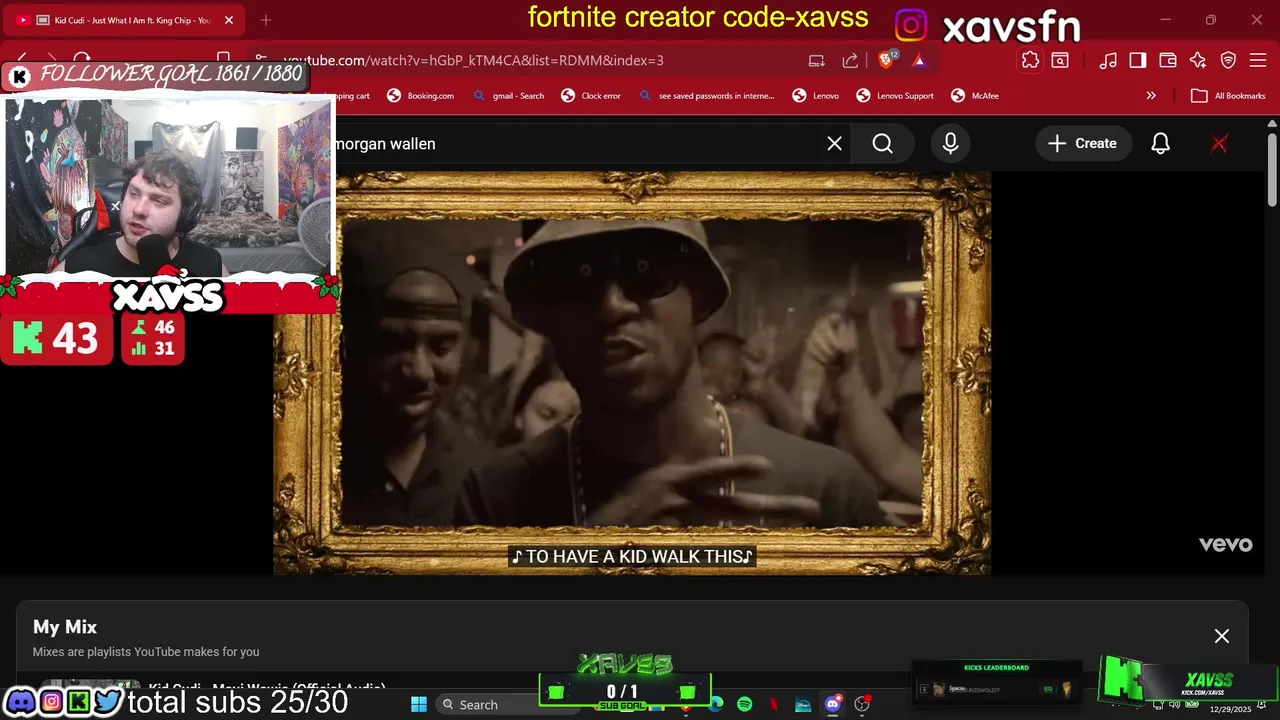Viewport: 1280px width, 720px height.
Task: Open the Brave VPN shield icon
Action: coord(1229,60)
